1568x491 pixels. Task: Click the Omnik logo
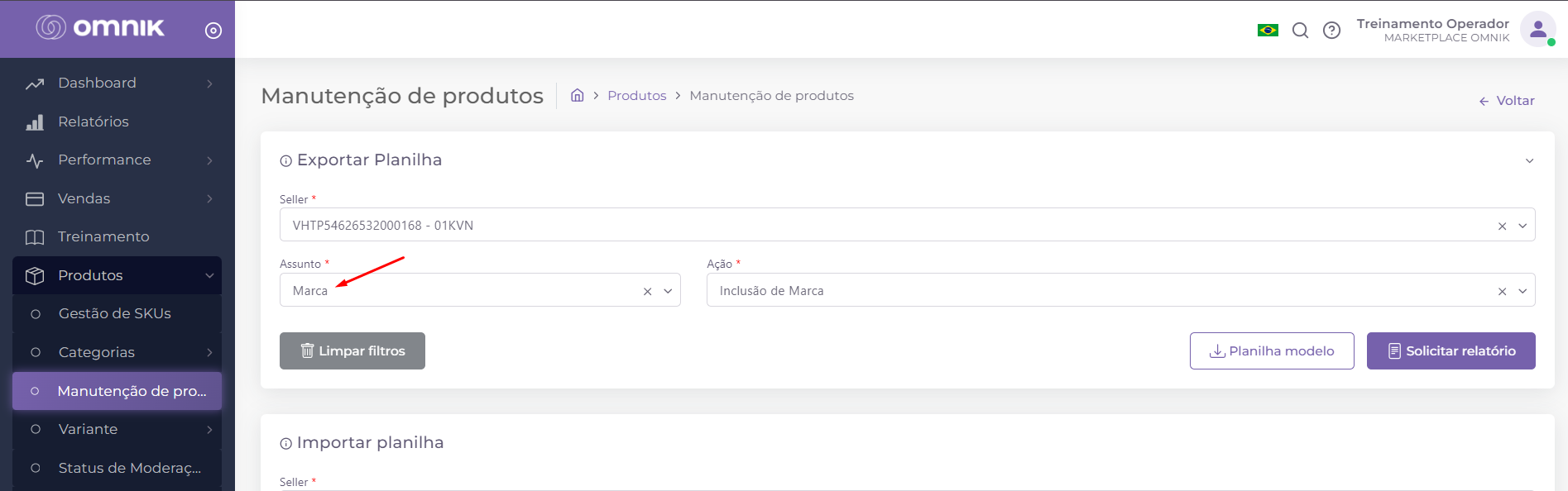point(100,27)
